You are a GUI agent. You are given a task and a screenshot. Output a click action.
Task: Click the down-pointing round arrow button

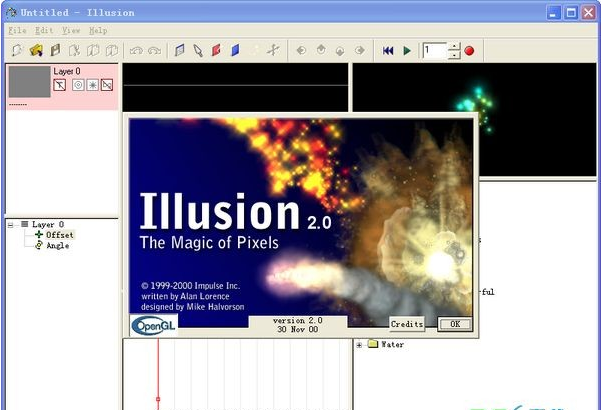coord(340,51)
